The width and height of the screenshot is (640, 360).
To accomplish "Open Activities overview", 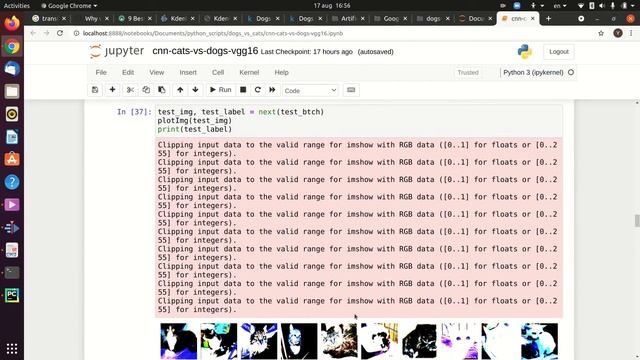I will tap(16, 6).
